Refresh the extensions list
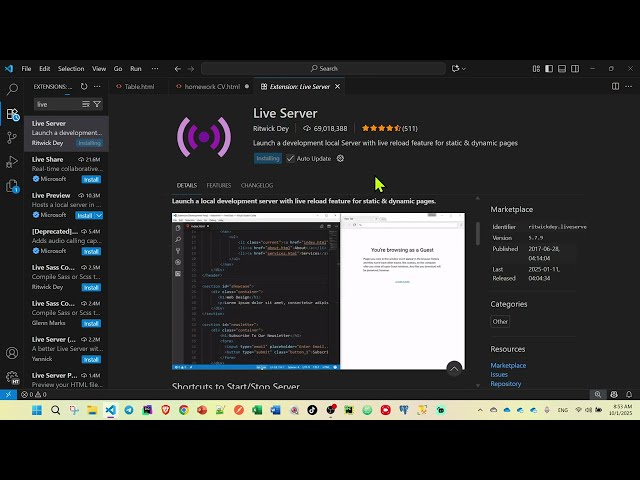Image resolution: width=640 pixels, height=480 pixels. coord(84,87)
